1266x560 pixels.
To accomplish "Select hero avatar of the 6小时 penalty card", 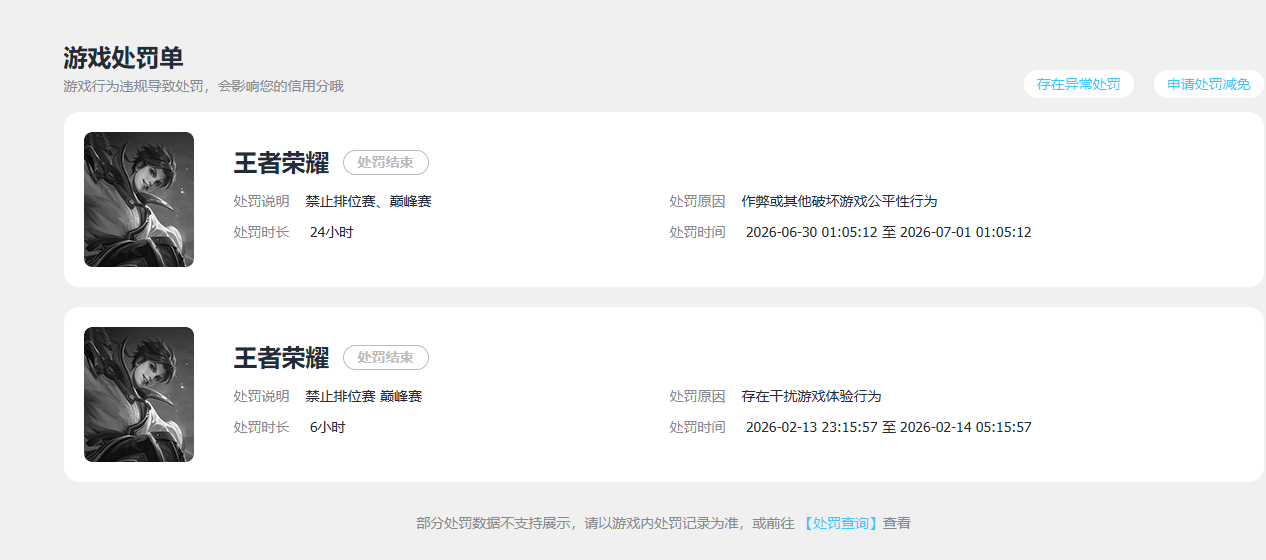I will (139, 394).
